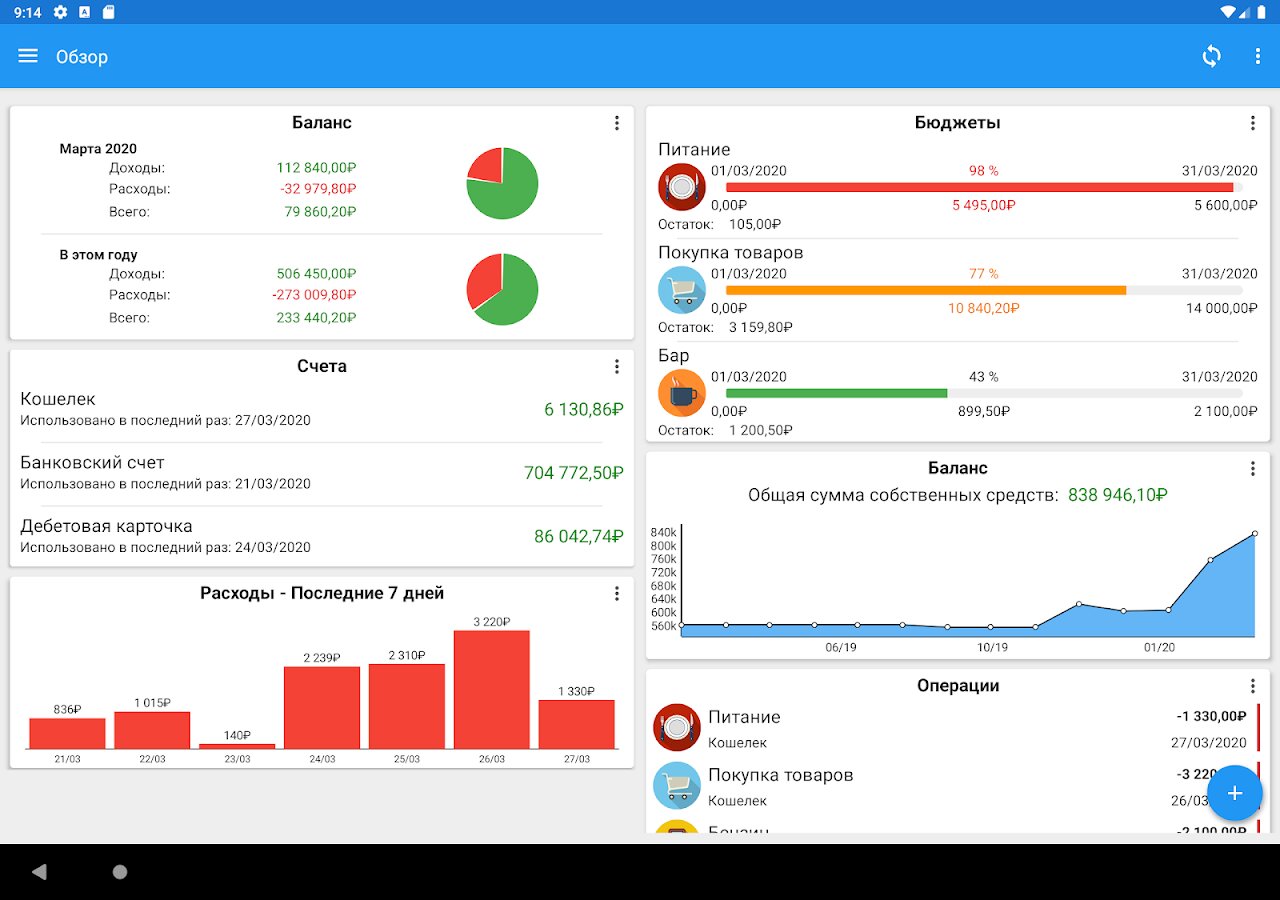Screen dimensions: 1280x900
Task: Open the Питание operation of -1 330,00
Action: [x=957, y=729]
